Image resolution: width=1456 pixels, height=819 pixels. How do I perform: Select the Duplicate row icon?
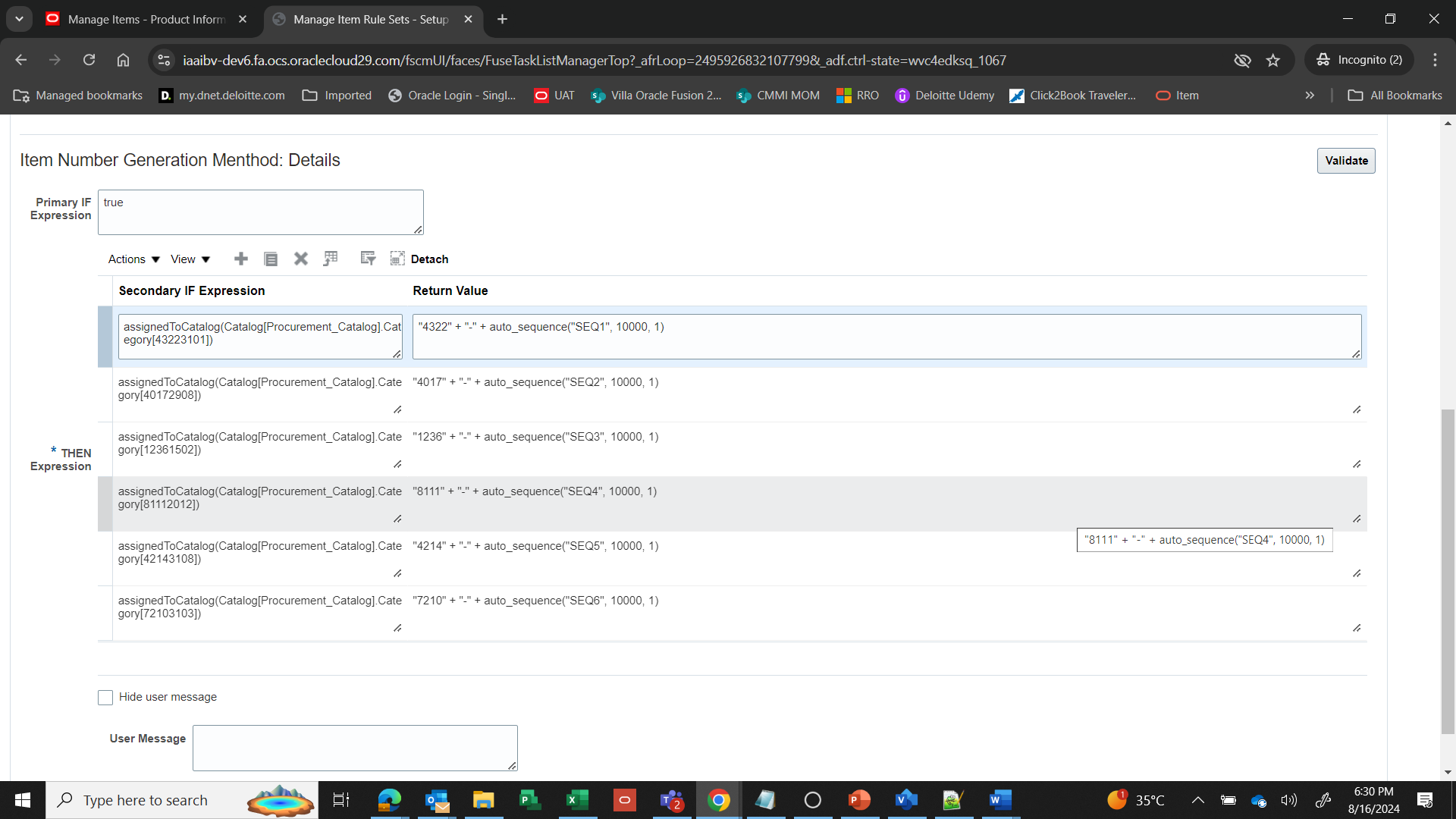(271, 259)
